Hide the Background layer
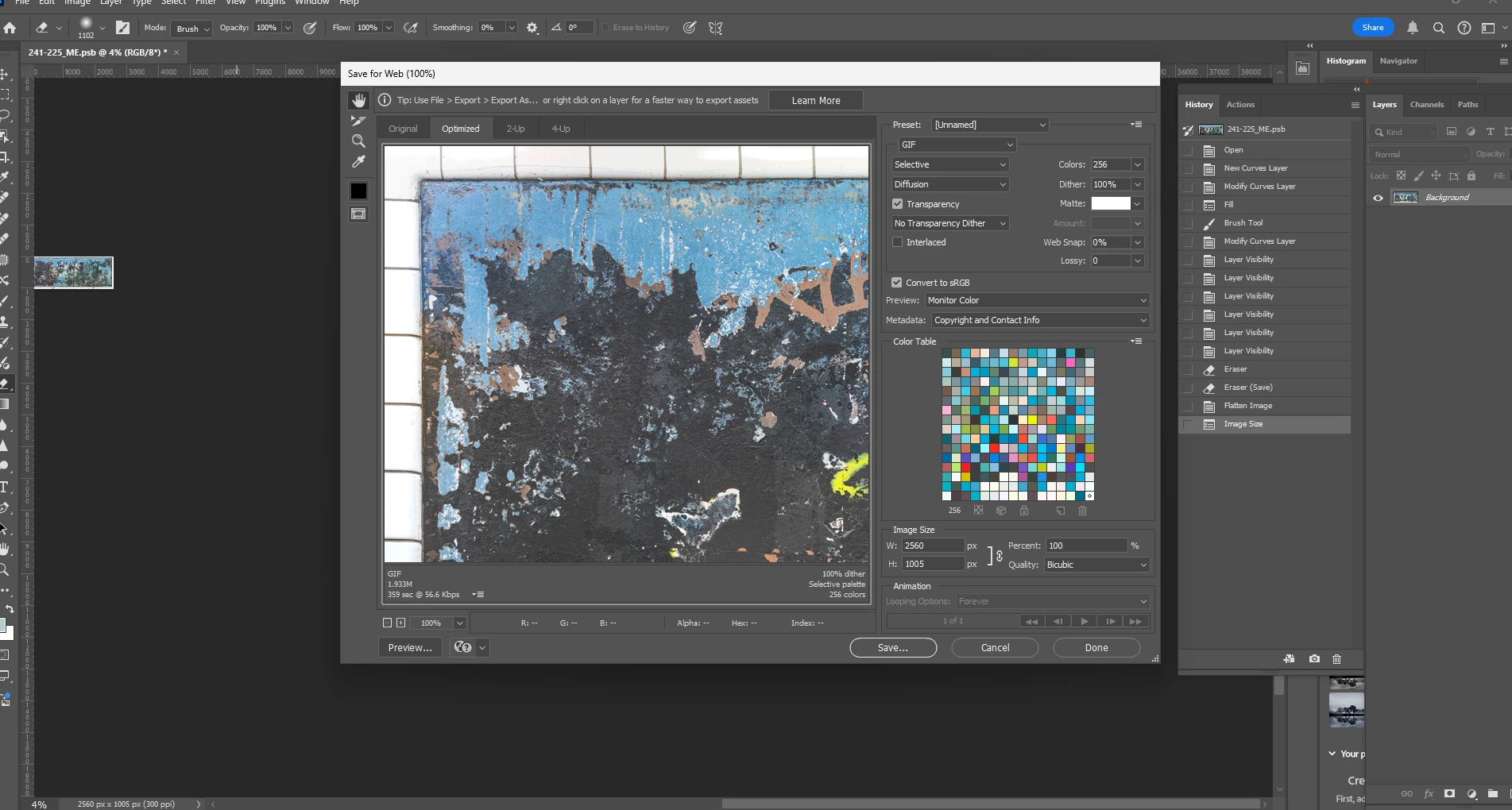This screenshot has width=1512, height=810. click(1378, 198)
